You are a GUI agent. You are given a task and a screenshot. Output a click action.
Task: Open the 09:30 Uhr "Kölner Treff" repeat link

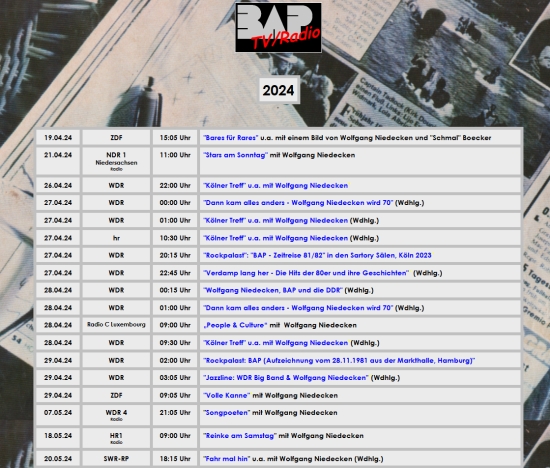[276, 343]
